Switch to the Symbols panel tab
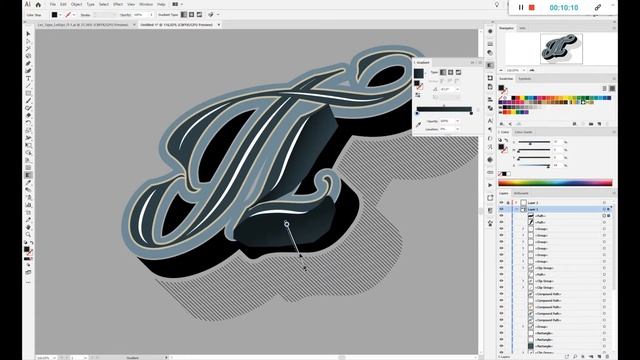640x360 pixels. (x=524, y=78)
